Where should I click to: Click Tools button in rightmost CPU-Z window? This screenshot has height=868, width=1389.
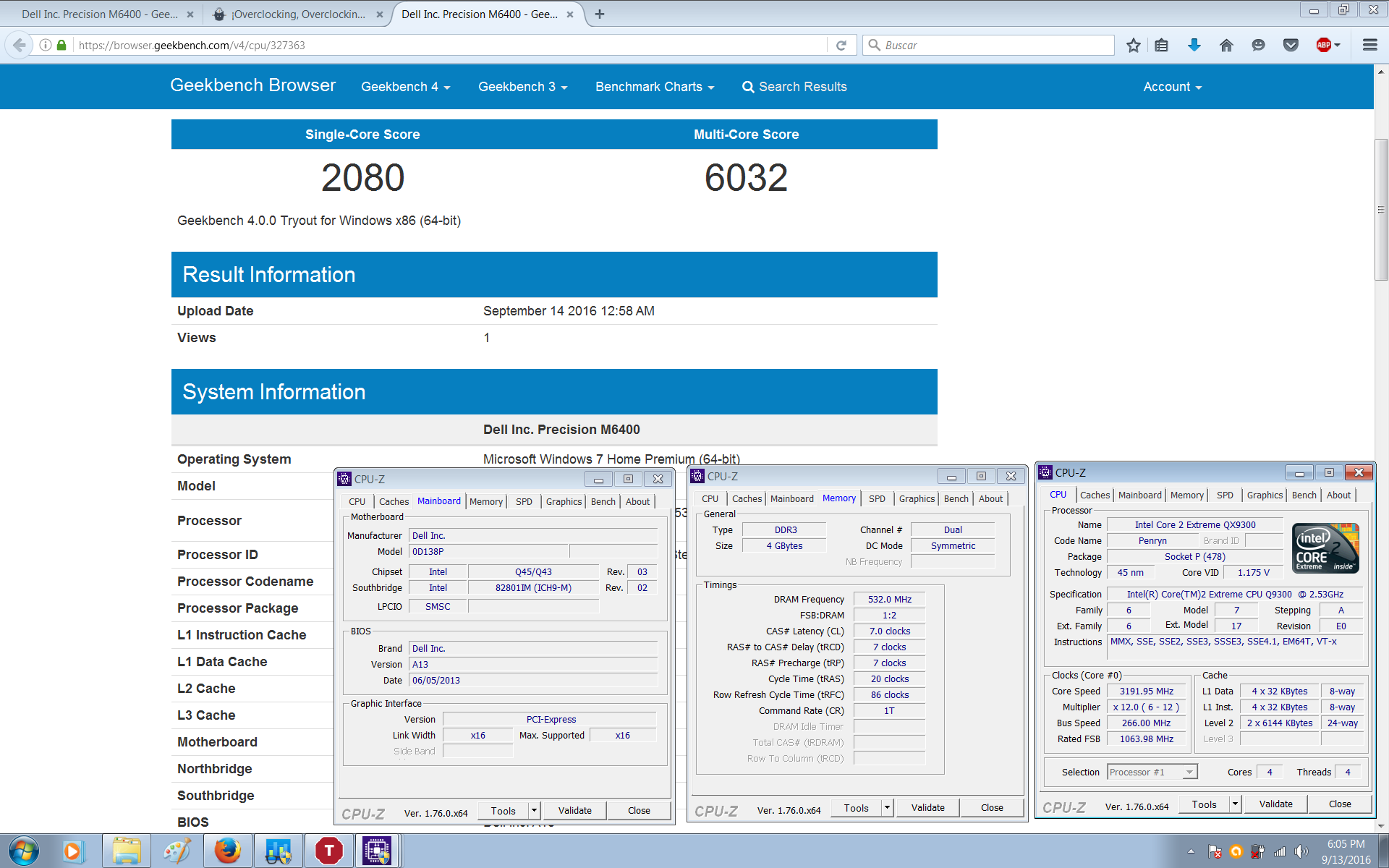1204,804
